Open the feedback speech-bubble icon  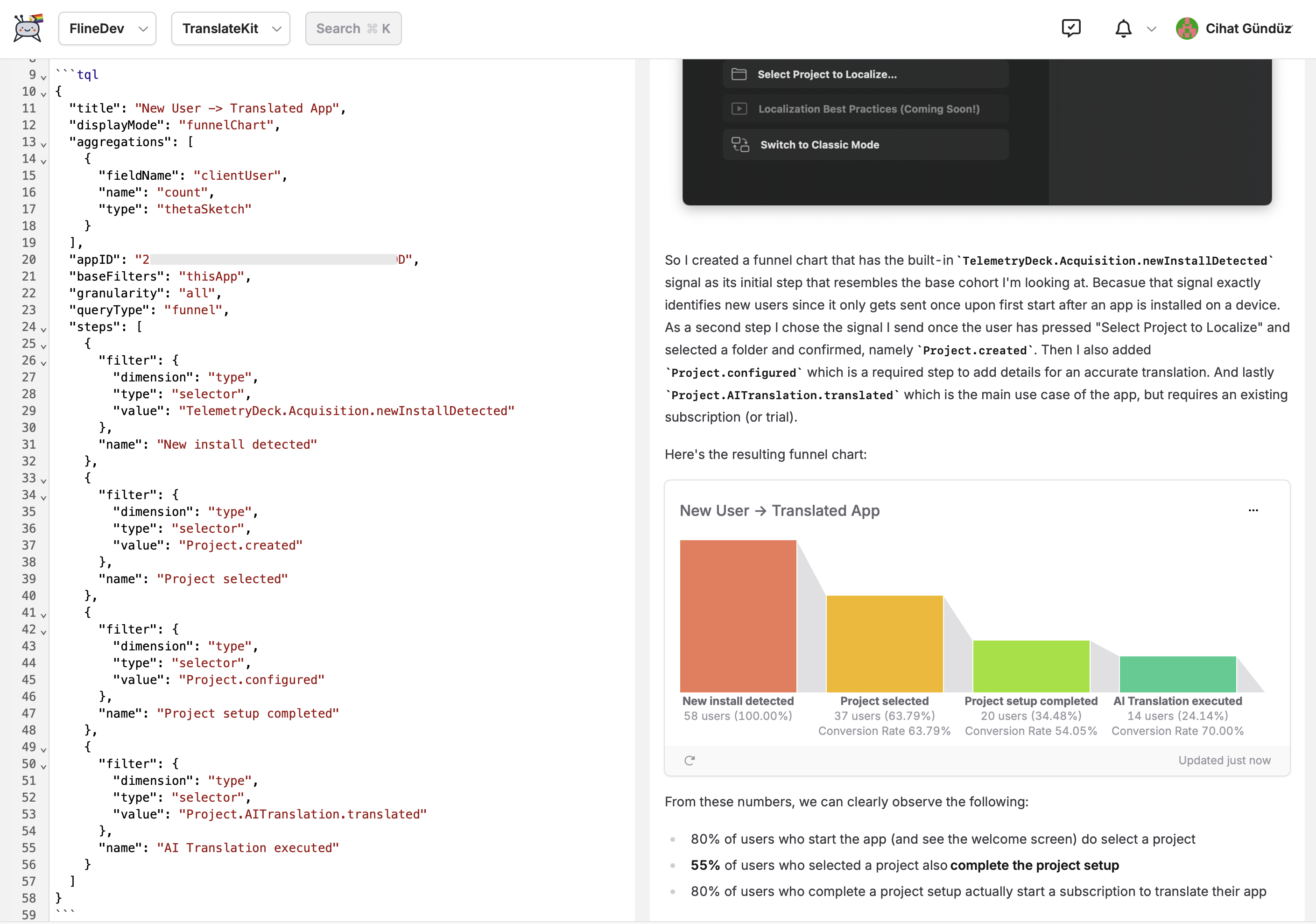(x=1072, y=28)
